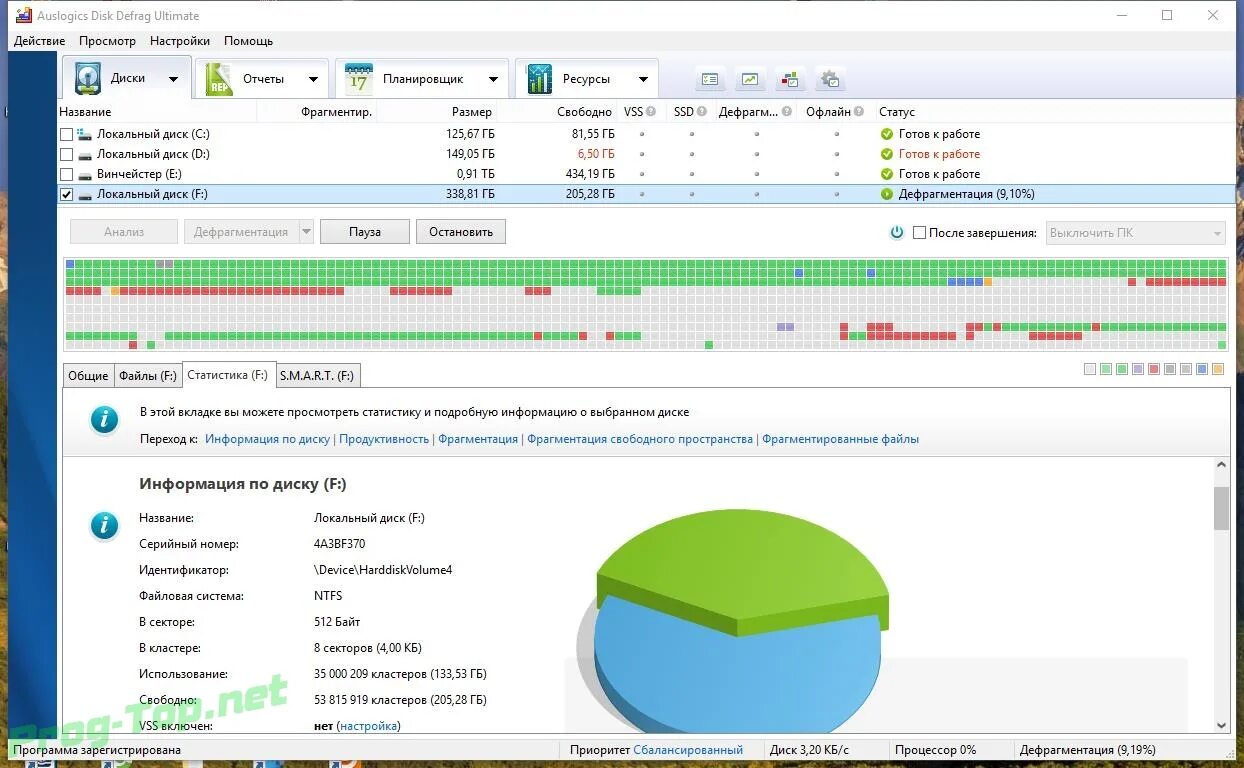Image resolution: width=1244 pixels, height=768 pixels.
Task: Click the info icon beside the tab description
Action: point(104,420)
